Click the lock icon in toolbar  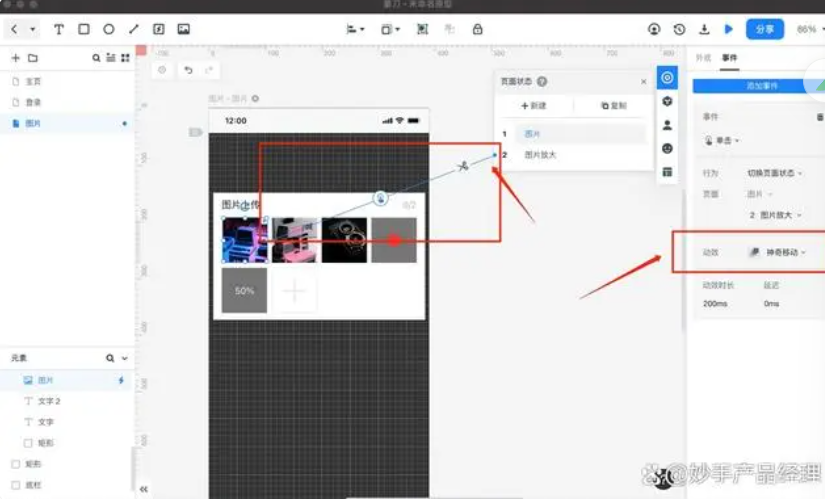[477, 29]
